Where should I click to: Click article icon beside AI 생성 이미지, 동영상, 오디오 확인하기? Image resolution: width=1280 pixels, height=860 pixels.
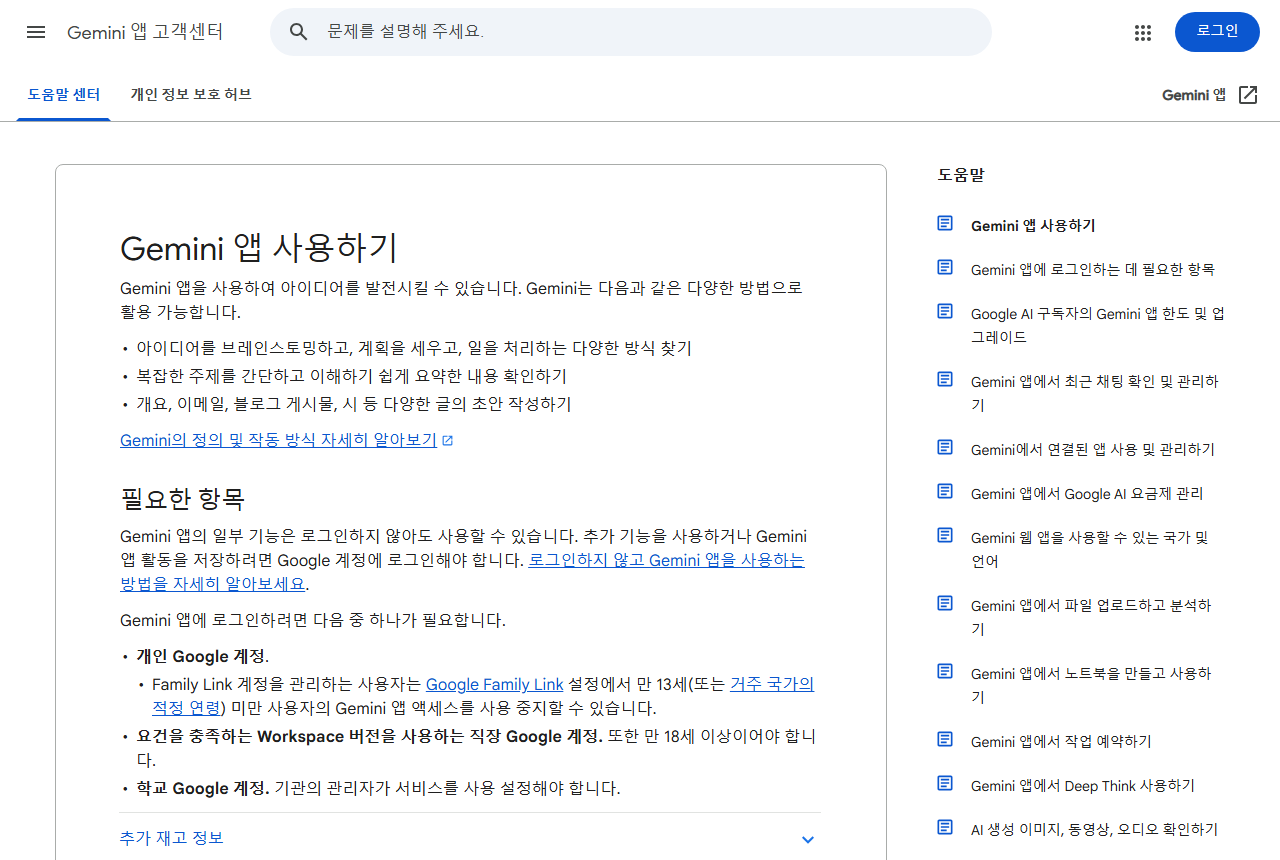click(945, 827)
